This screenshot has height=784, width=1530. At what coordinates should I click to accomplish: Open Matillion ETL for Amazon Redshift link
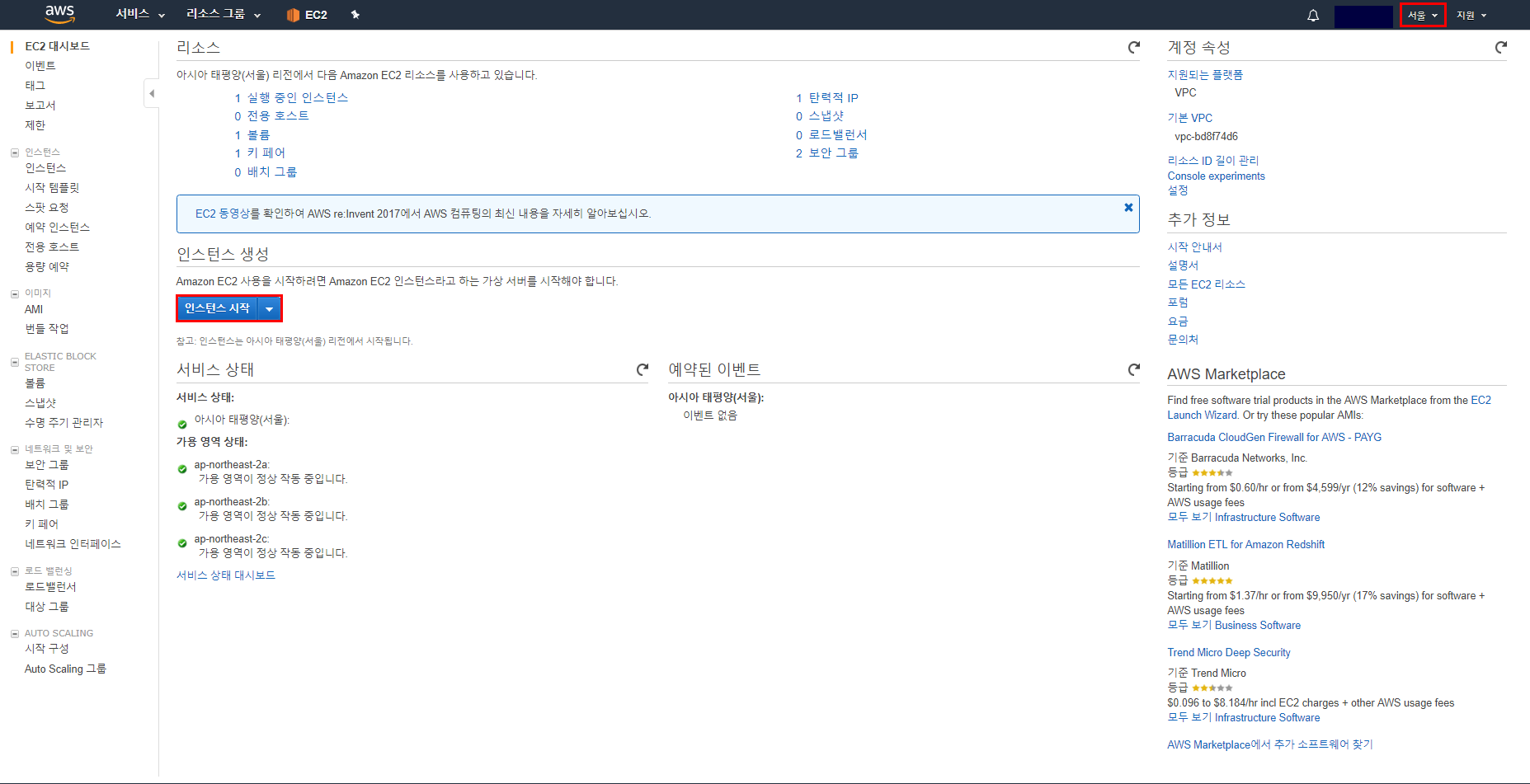point(1245,545)
